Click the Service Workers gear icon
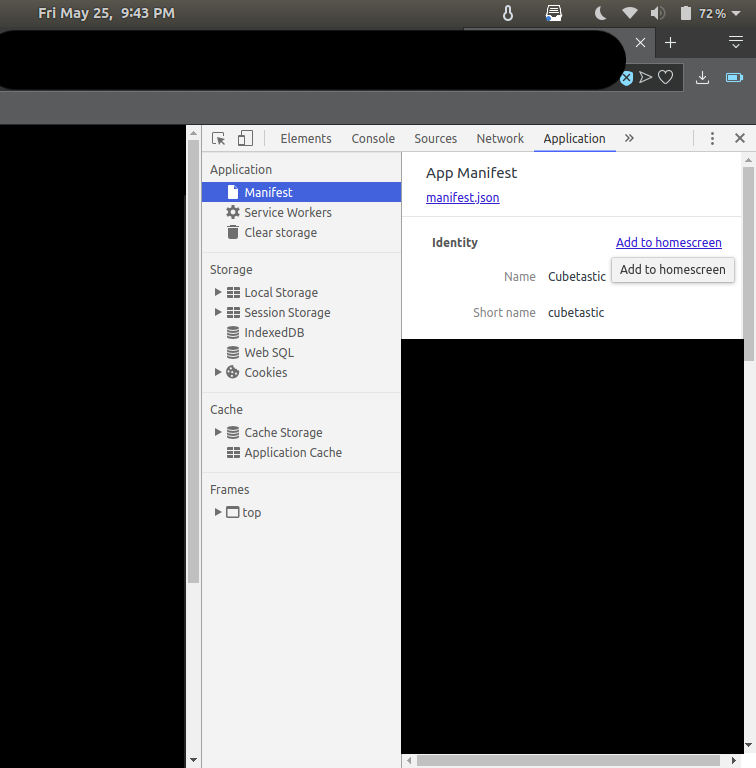This screenshot has width=756, height=768. (233, 212)
